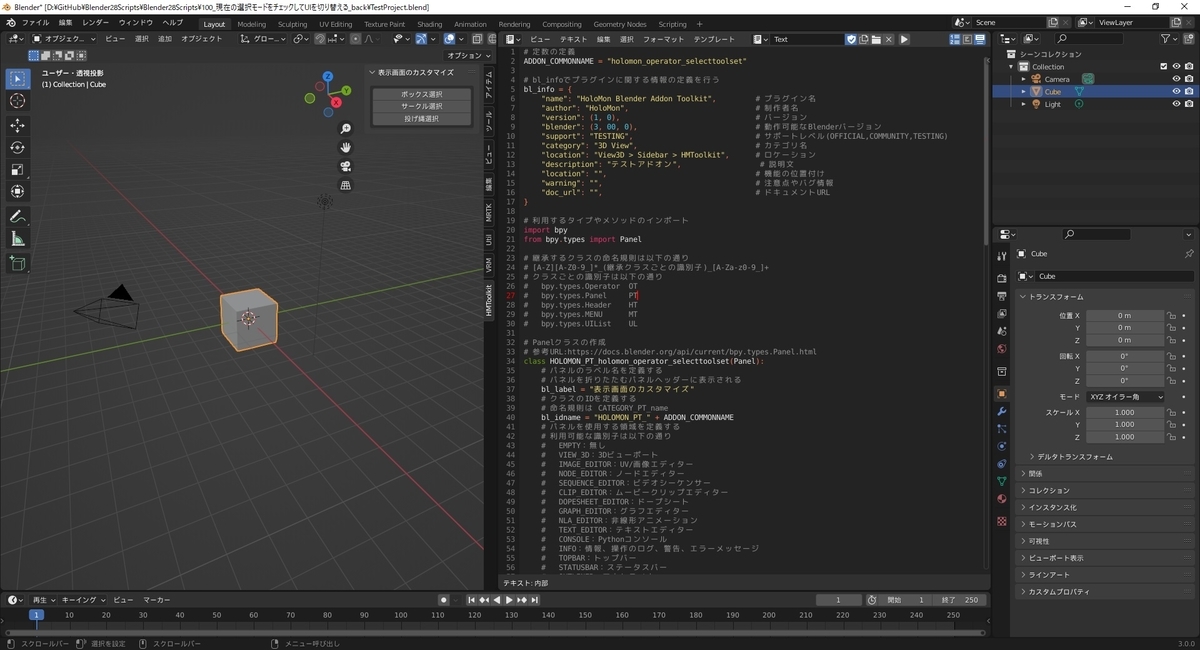The image size is (1200, 650).
Task: Open the rotation mode XYZ オイラー角 dropdown
Action: click(1126, 397)
